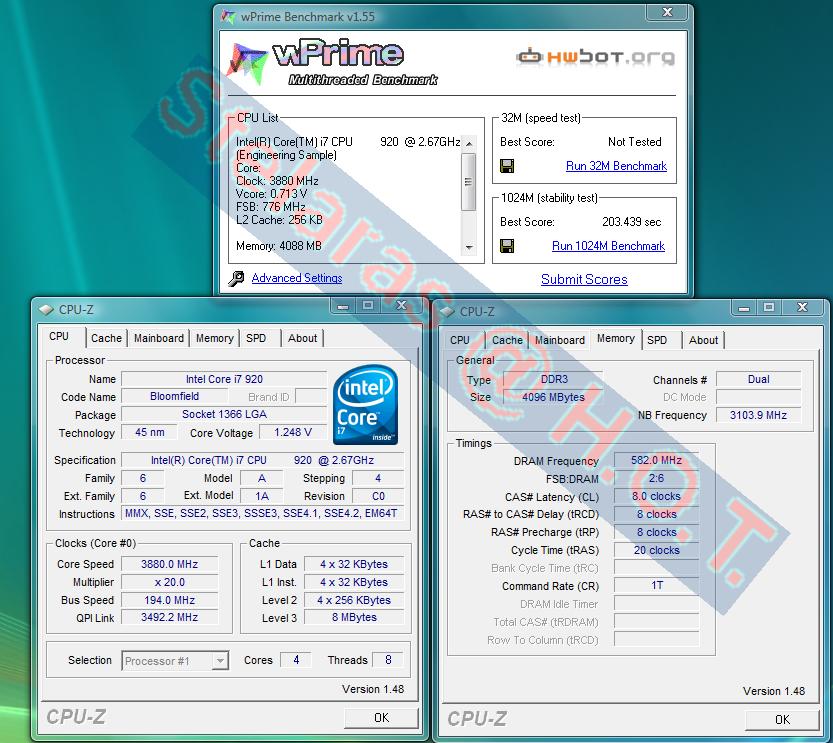Open Cache tab in right CPU-Z

507,340
